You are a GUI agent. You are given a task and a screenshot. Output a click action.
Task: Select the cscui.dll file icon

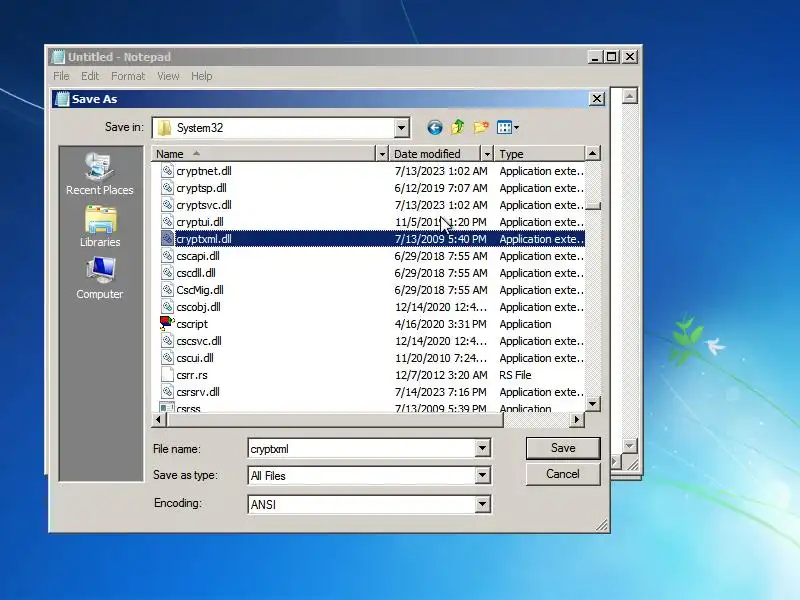[x=167, y=358]
